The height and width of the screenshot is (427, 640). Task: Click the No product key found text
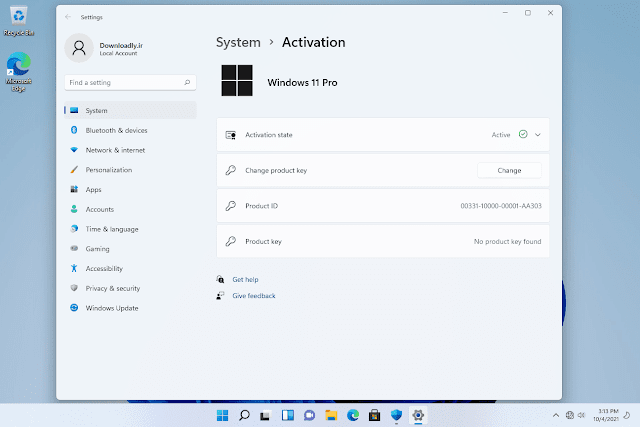click(x=507, y=241)
